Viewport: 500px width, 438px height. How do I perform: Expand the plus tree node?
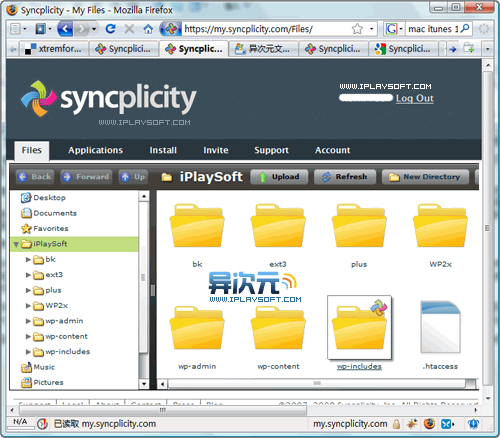click(28, 290)
